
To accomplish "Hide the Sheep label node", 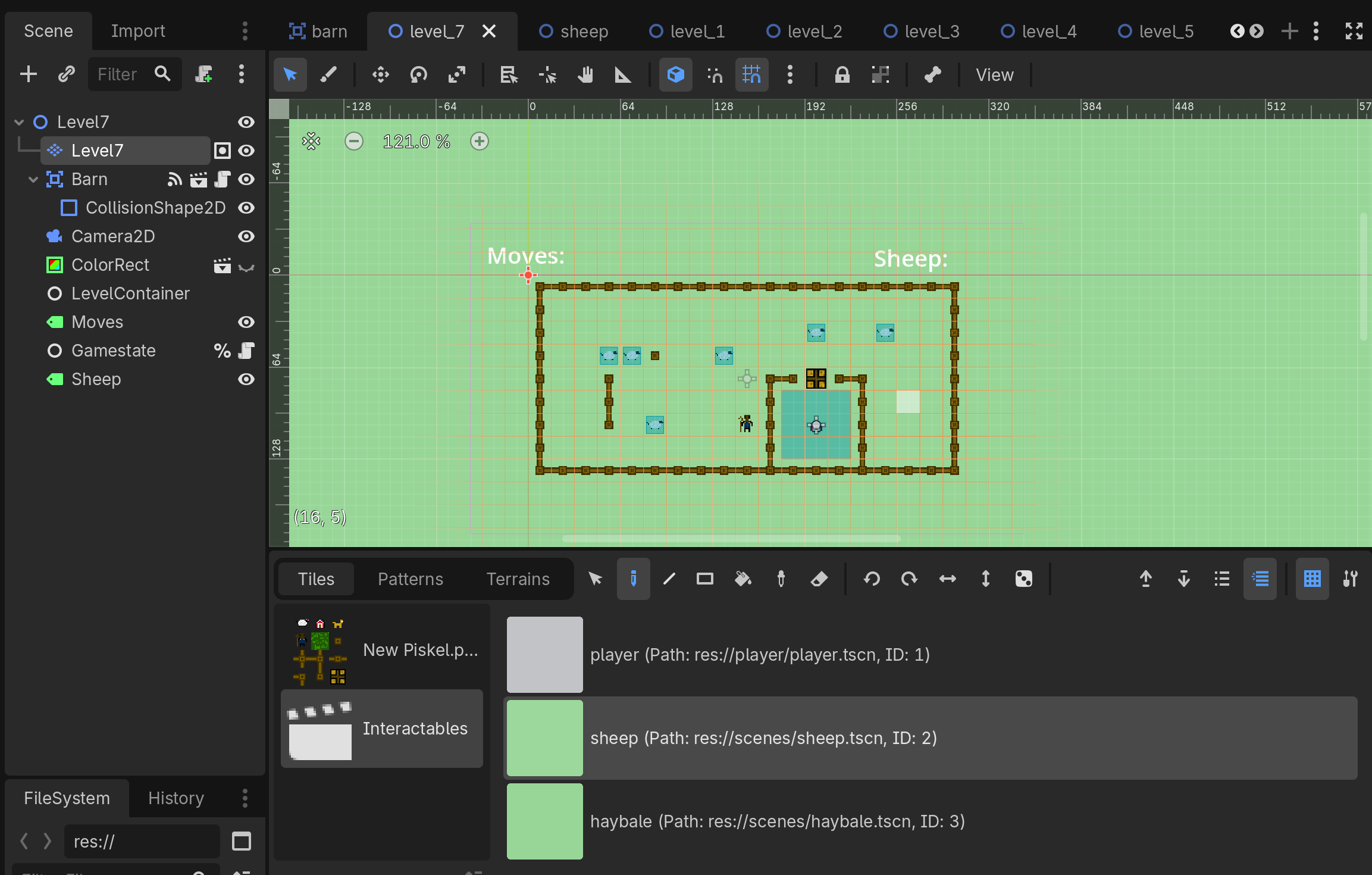I will click(246, 379).
